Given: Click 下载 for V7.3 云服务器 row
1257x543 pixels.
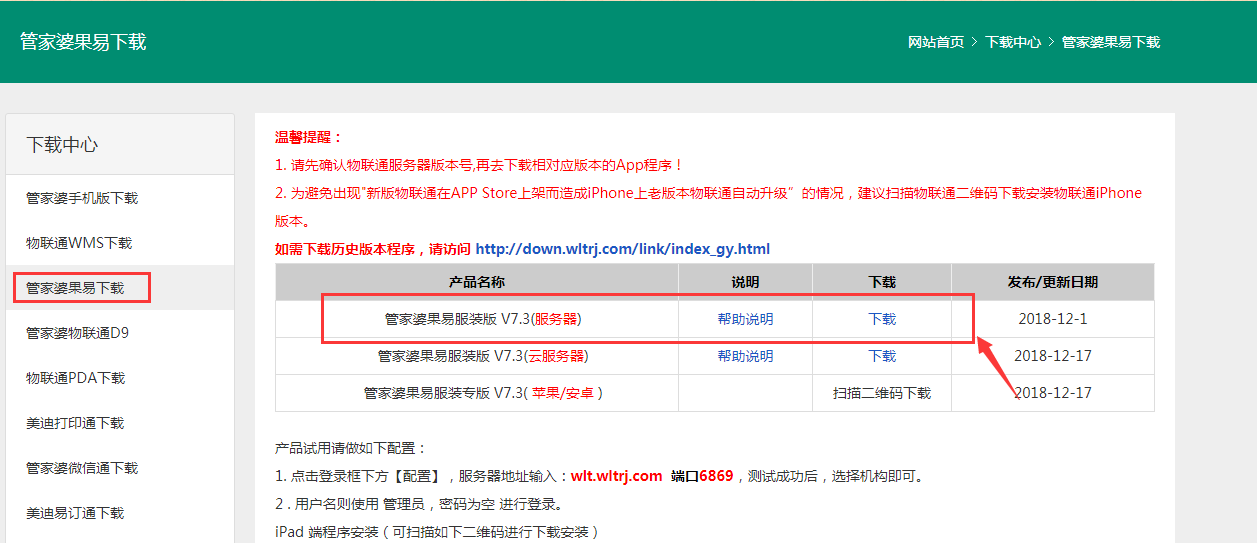Looking at the screenshot, I should pos(882,356).
